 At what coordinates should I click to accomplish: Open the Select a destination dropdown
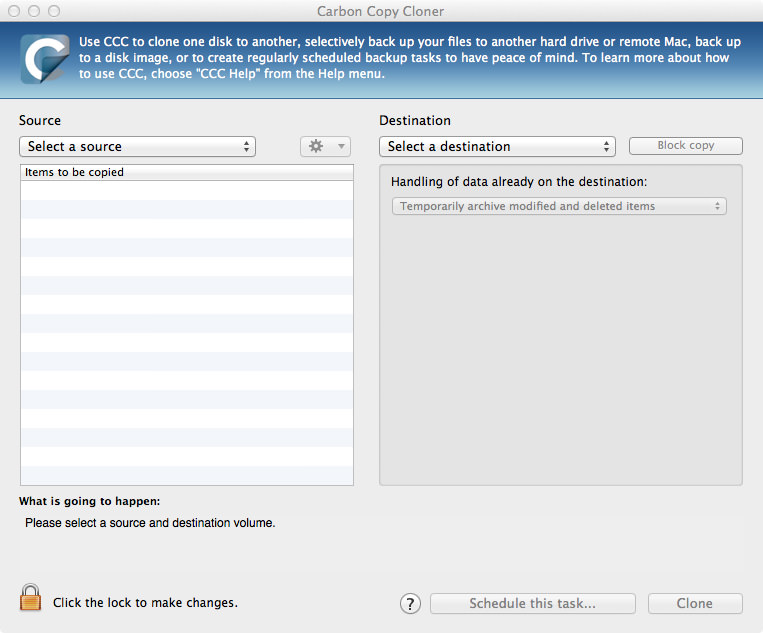497,146
